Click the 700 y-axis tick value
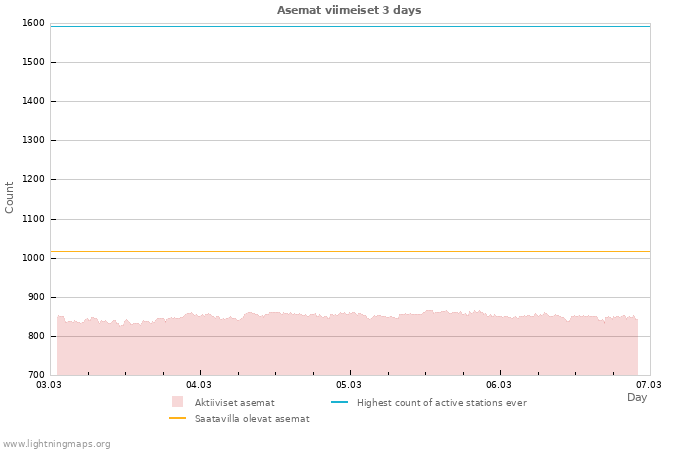The height and width of the screenshot is (450, 700). pos(36,375)
